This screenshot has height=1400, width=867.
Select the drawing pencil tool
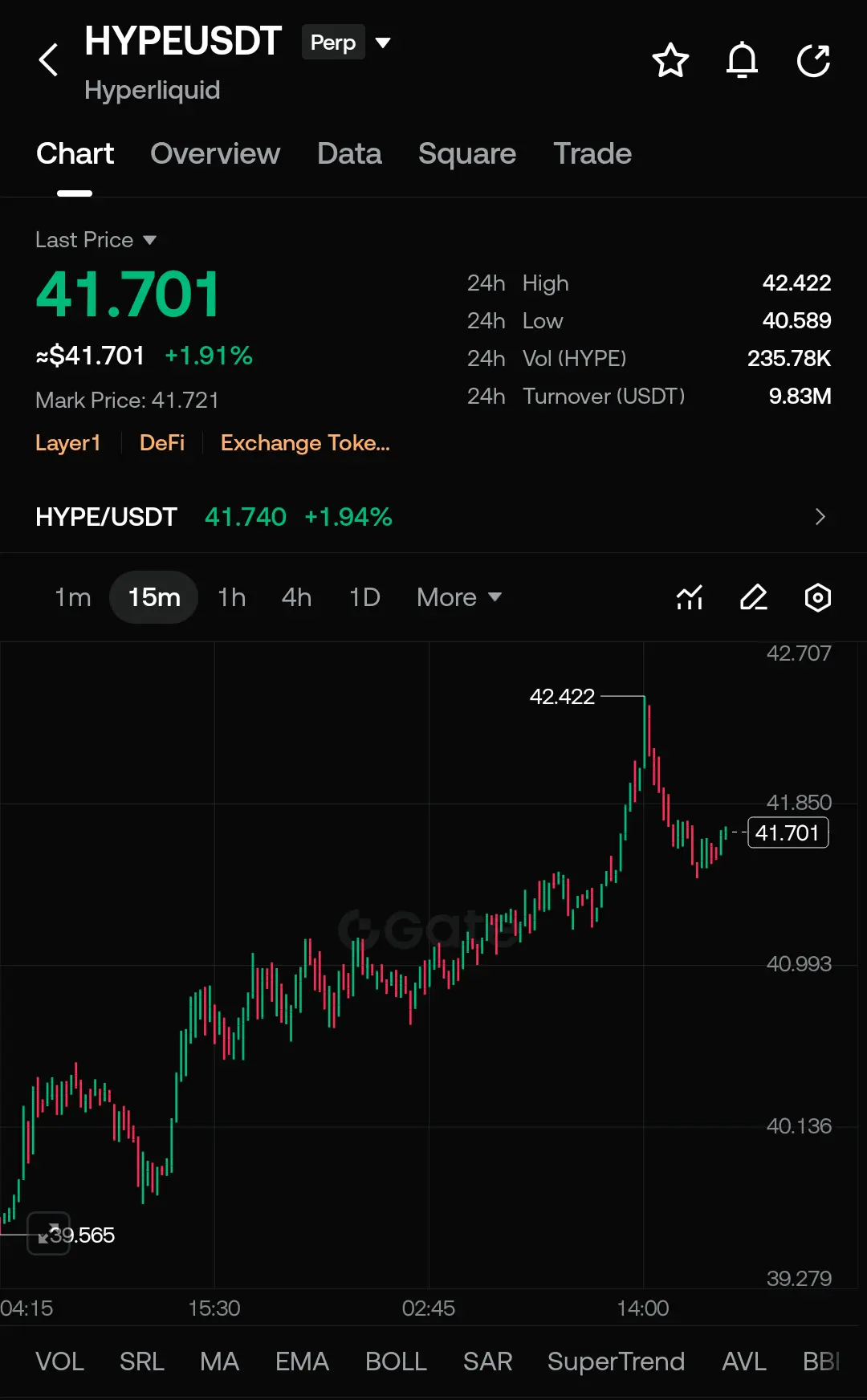754,597
